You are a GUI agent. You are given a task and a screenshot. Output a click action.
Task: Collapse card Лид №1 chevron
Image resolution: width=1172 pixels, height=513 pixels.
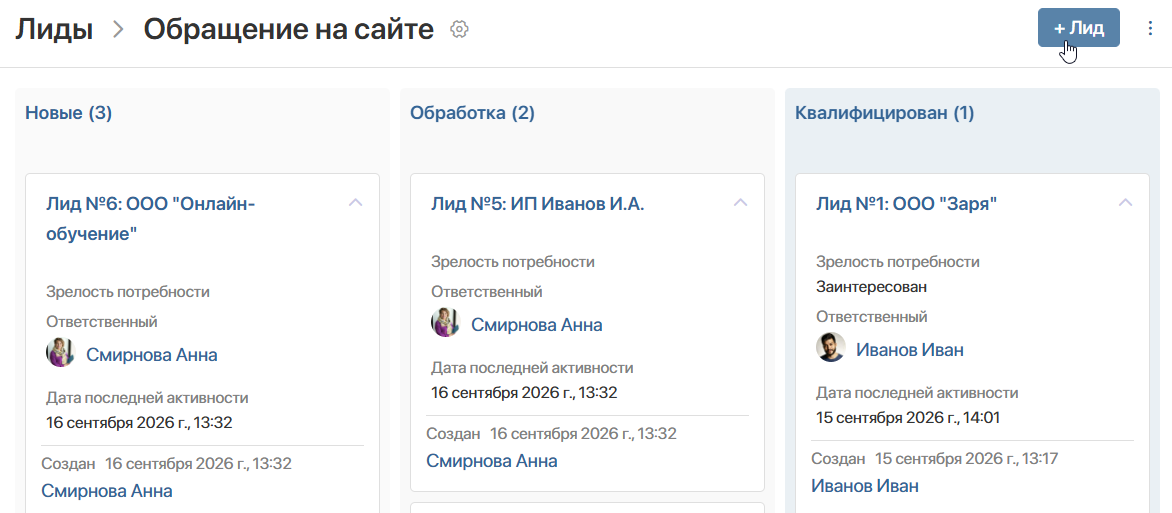(1125, 203)
